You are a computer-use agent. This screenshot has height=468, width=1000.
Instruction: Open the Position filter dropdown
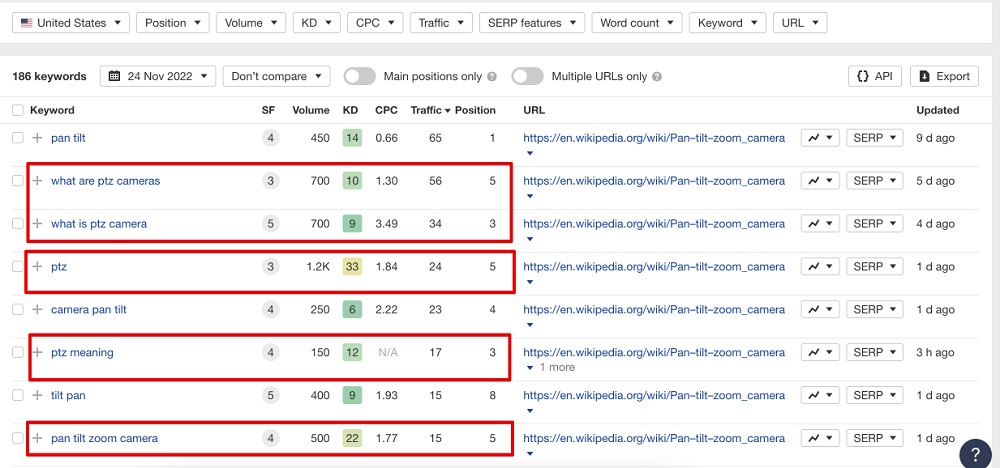[172, 23]
